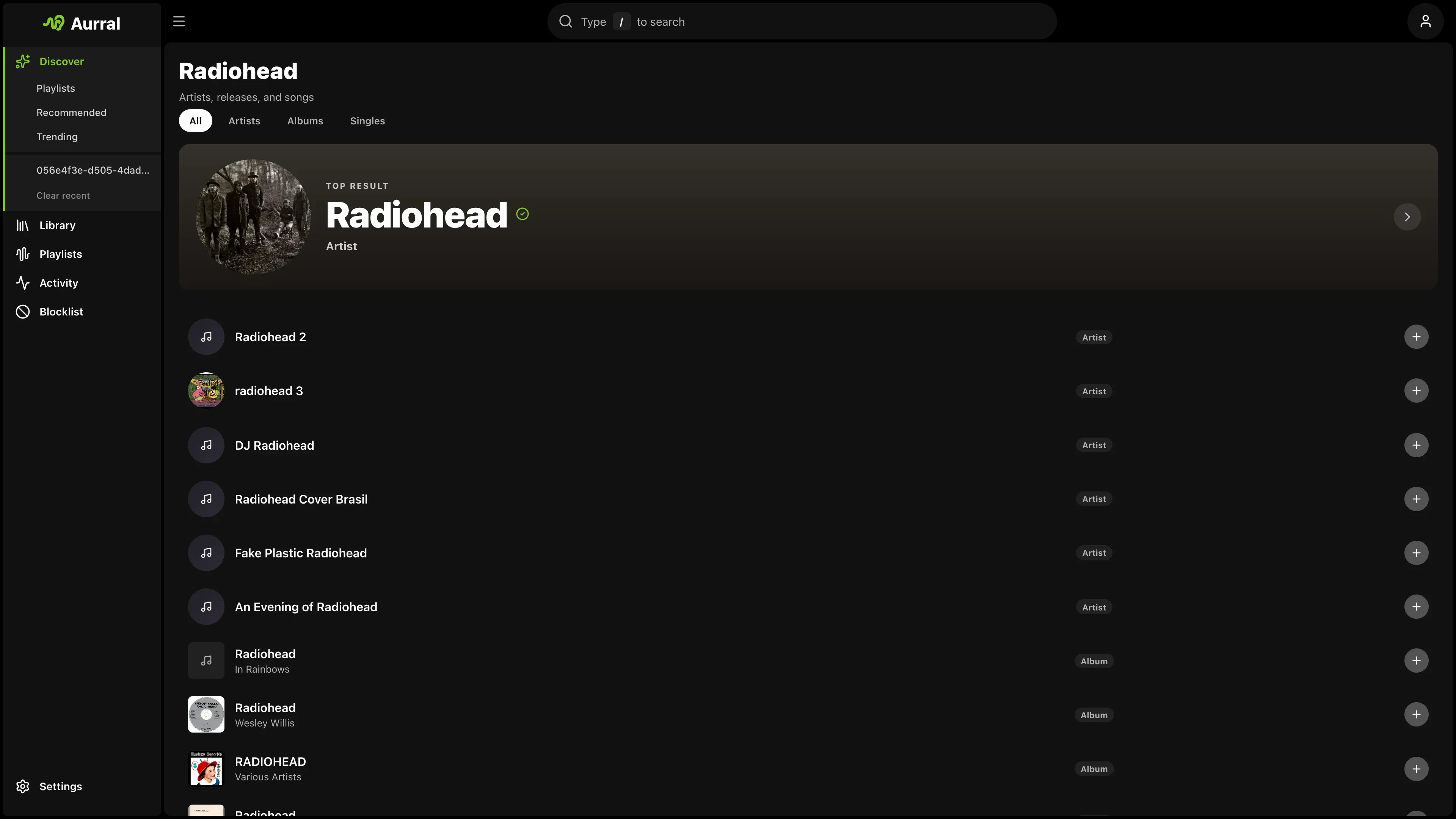Open Activity from the sidebar

point(83,283)
